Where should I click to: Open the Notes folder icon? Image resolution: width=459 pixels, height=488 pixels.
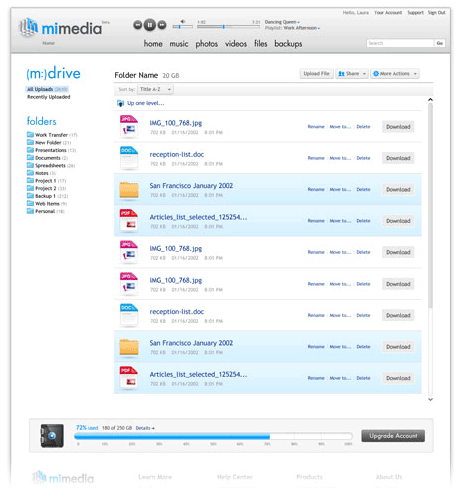click(x=30, y=173)
